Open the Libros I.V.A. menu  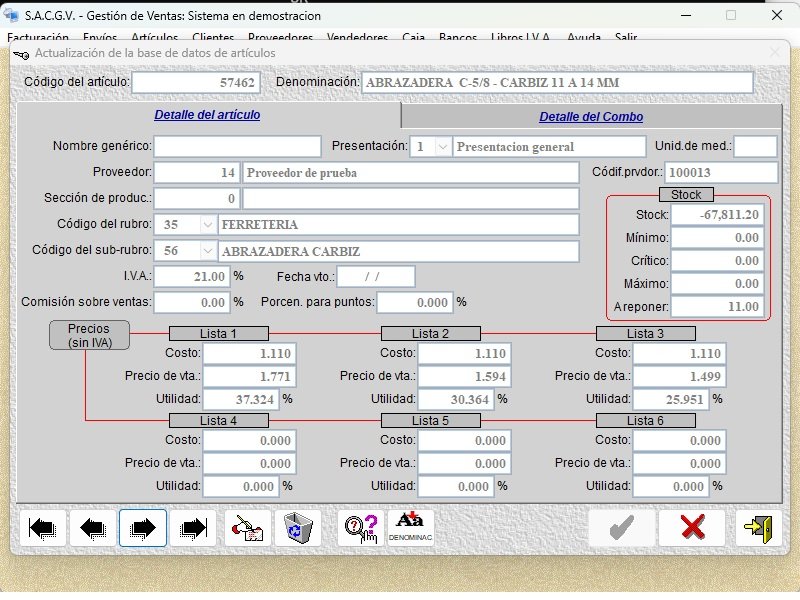(x=520, y=37)
